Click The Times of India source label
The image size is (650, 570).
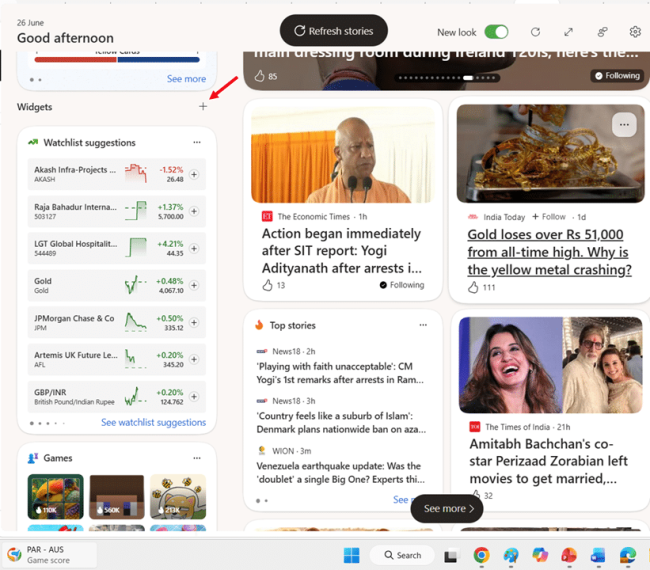[x=517, y=427]
